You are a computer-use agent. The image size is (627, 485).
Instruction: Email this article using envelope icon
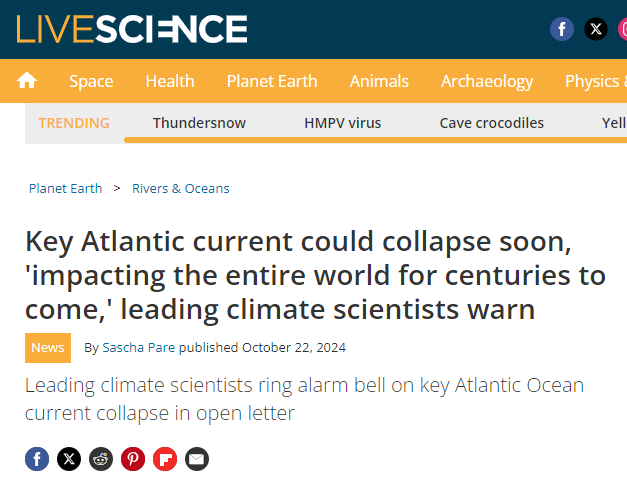pos(197,459)
